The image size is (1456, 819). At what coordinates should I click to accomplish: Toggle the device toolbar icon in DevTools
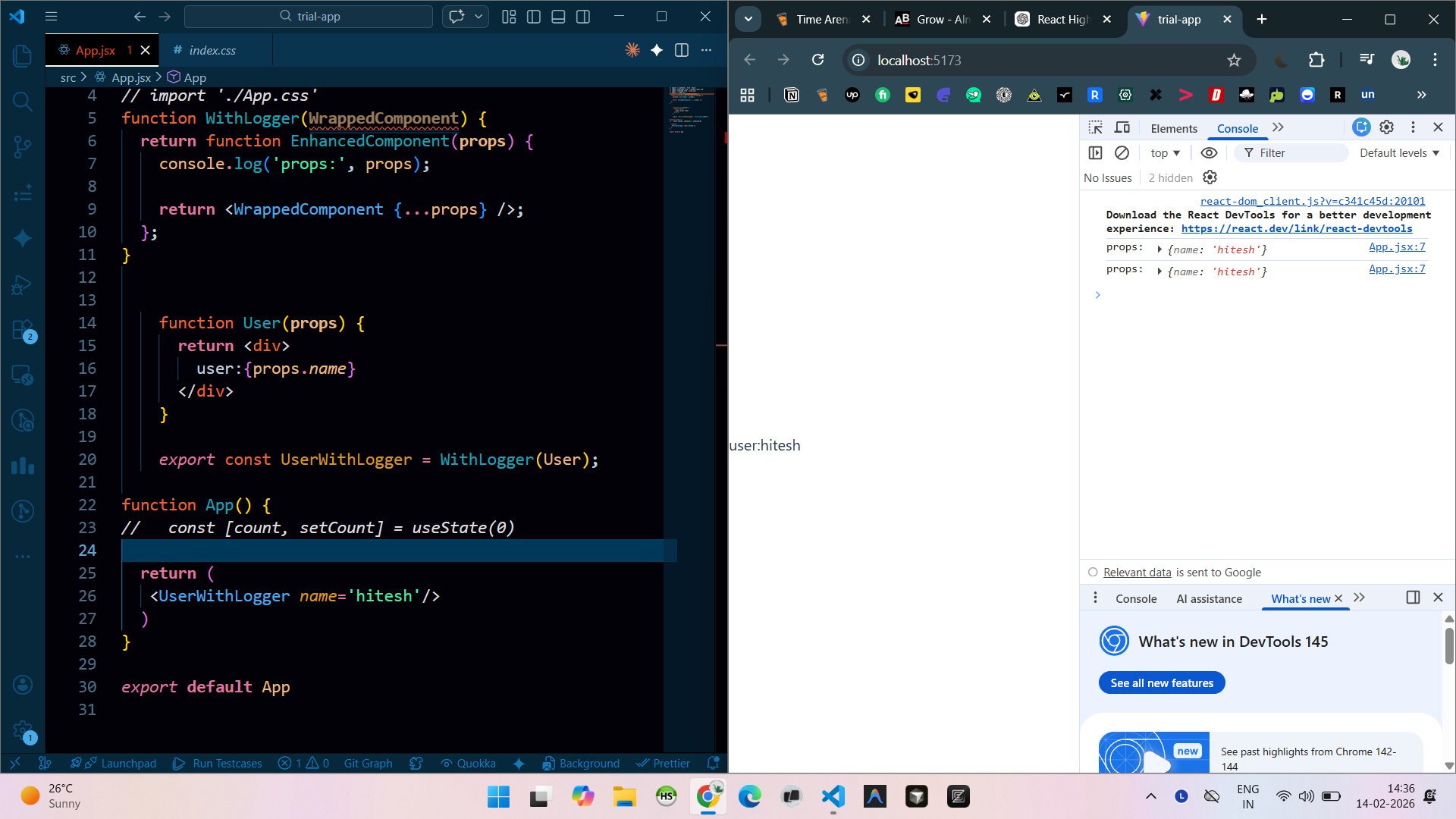point(1122,127)
